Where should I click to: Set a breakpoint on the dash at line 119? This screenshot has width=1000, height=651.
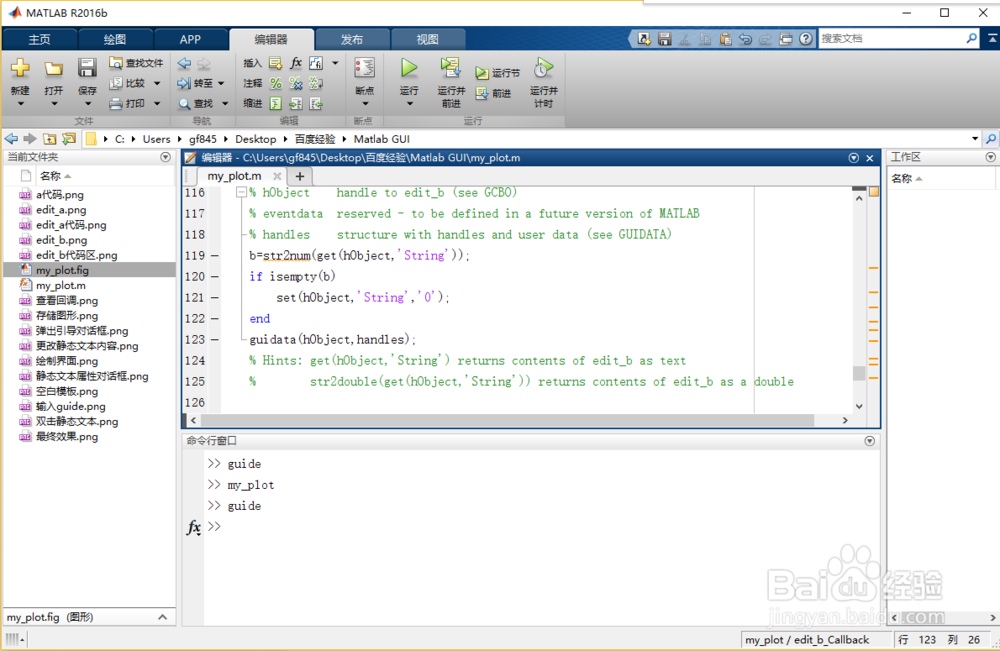pyautogui.click(x=215, y=256)
